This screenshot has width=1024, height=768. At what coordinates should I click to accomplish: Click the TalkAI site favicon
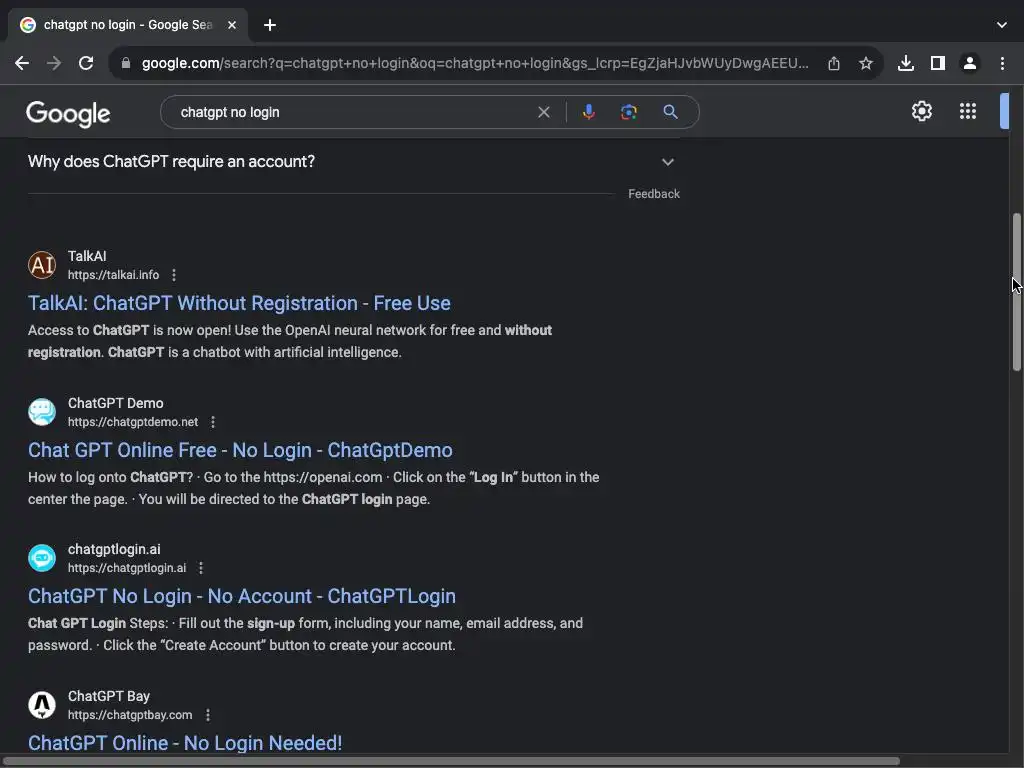coord(42,265)
